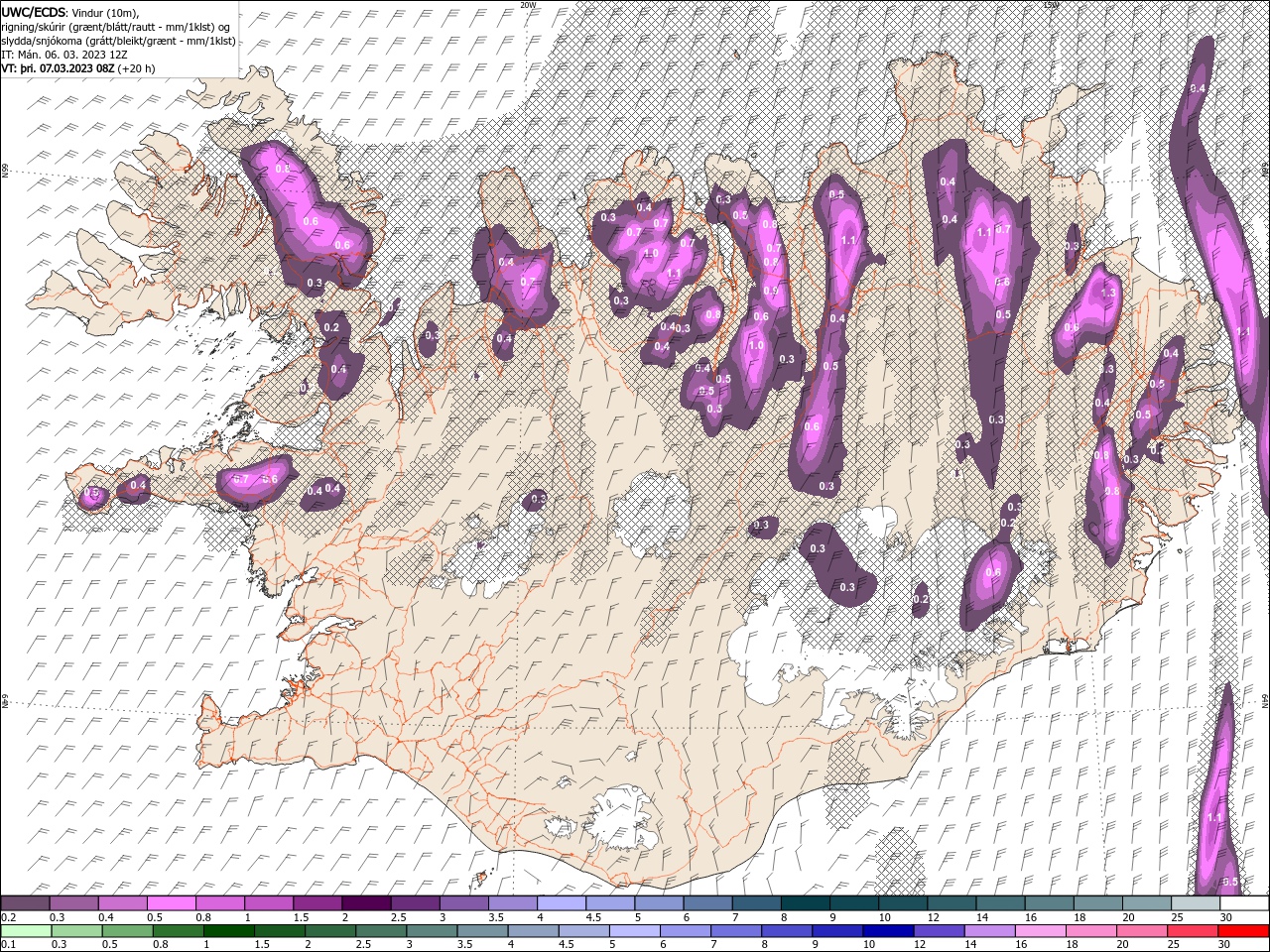Viewport: 1270px width, 952px height.
Task: Click top legend swatch between 25 and 30
Action: (x=1198, y=903)
